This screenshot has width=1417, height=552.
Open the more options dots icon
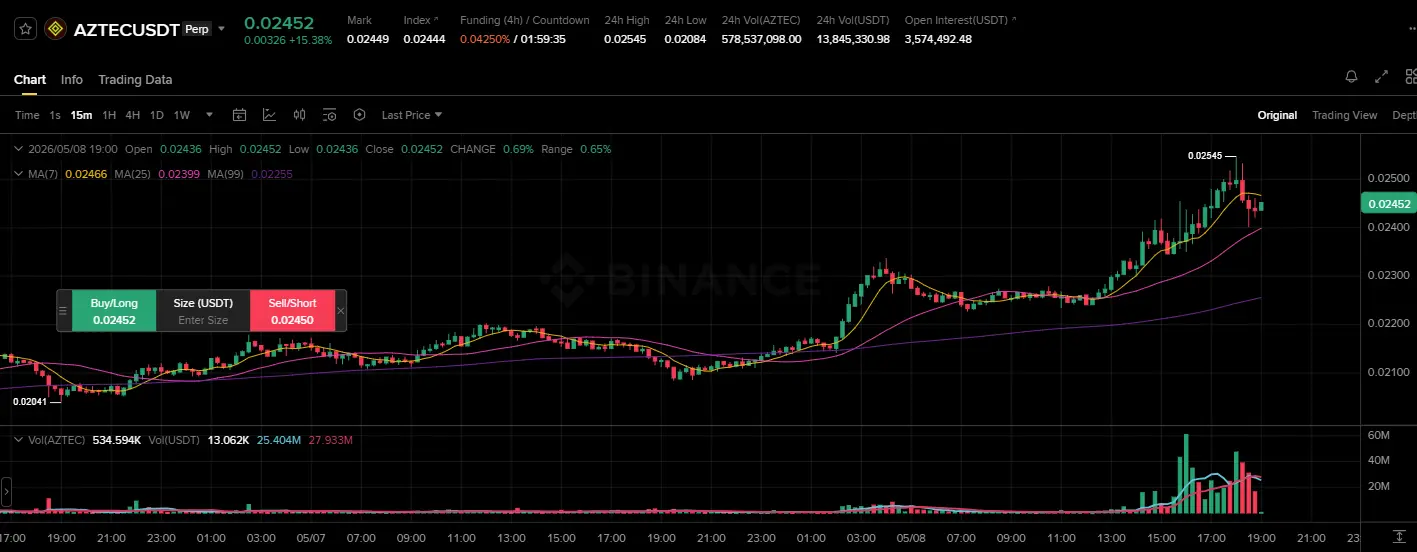pos(1411,29)
